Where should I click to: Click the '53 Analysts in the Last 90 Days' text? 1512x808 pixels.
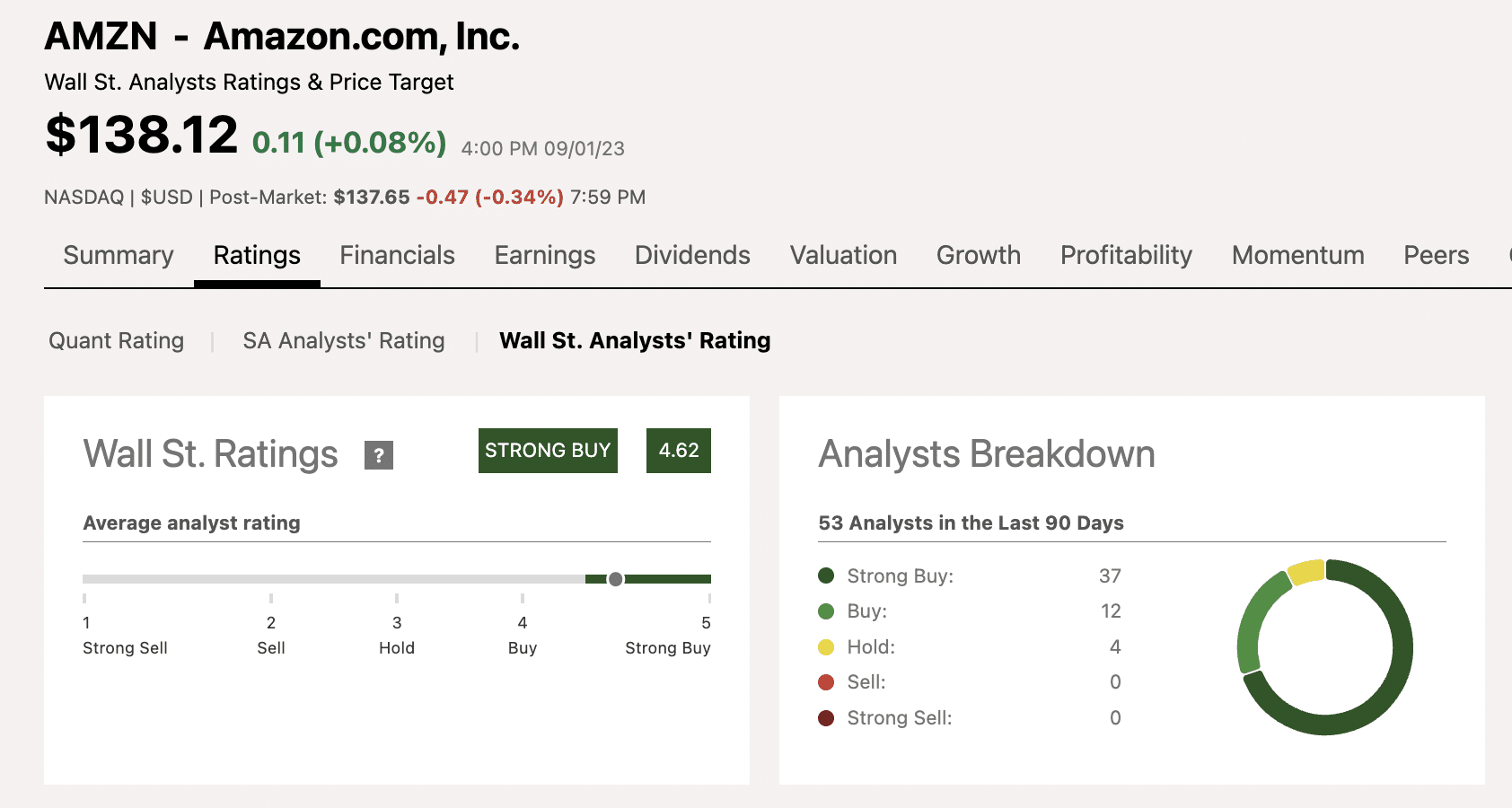(971, 523)
